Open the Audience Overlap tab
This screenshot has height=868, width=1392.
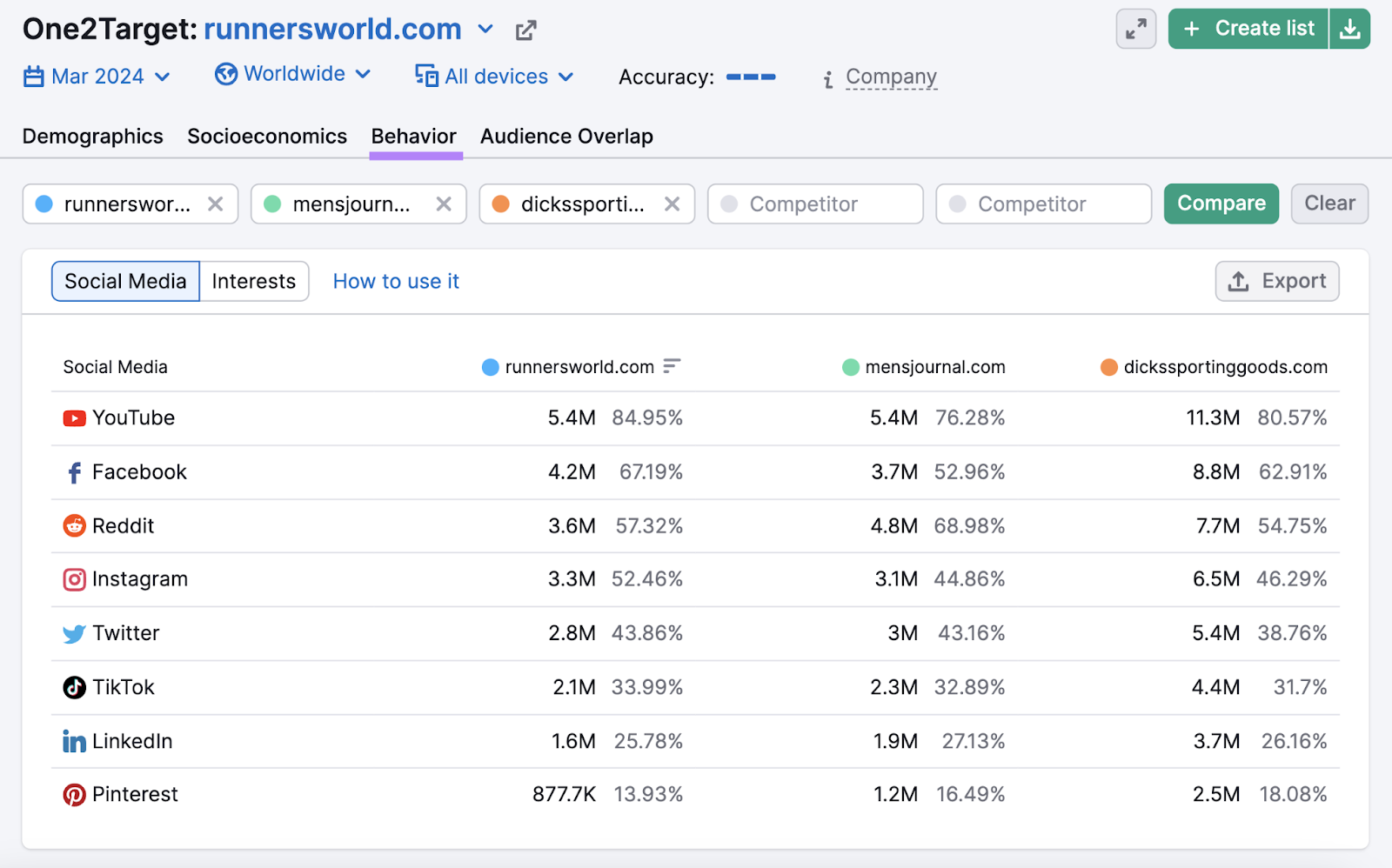[x=565, y=137]
